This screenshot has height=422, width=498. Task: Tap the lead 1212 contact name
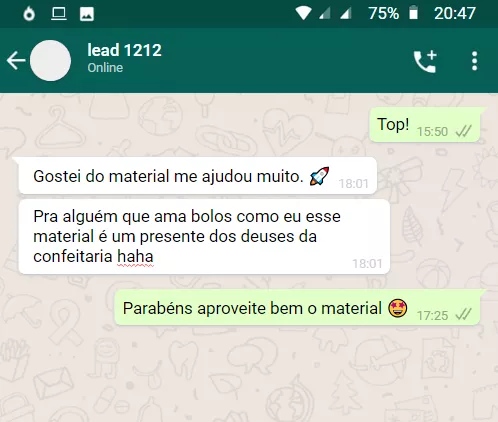124,50
